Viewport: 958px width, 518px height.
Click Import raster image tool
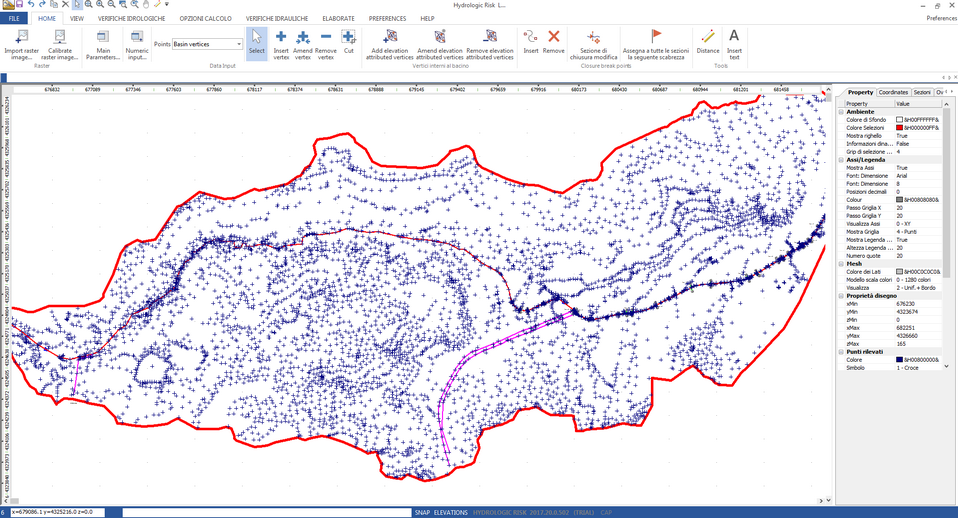click(21, 45)
